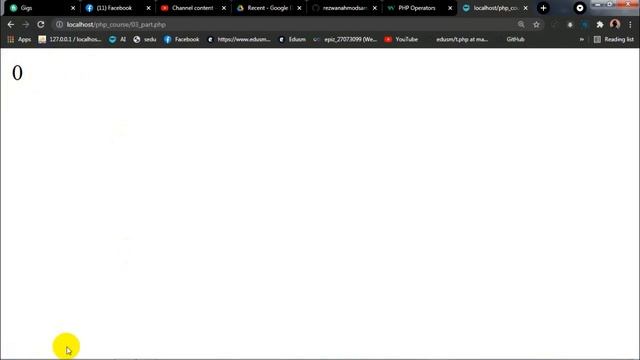Viewport: 640px width, 360px height.
Task: Open the https://www.edusm bookmark
Action: pos(239,40)
